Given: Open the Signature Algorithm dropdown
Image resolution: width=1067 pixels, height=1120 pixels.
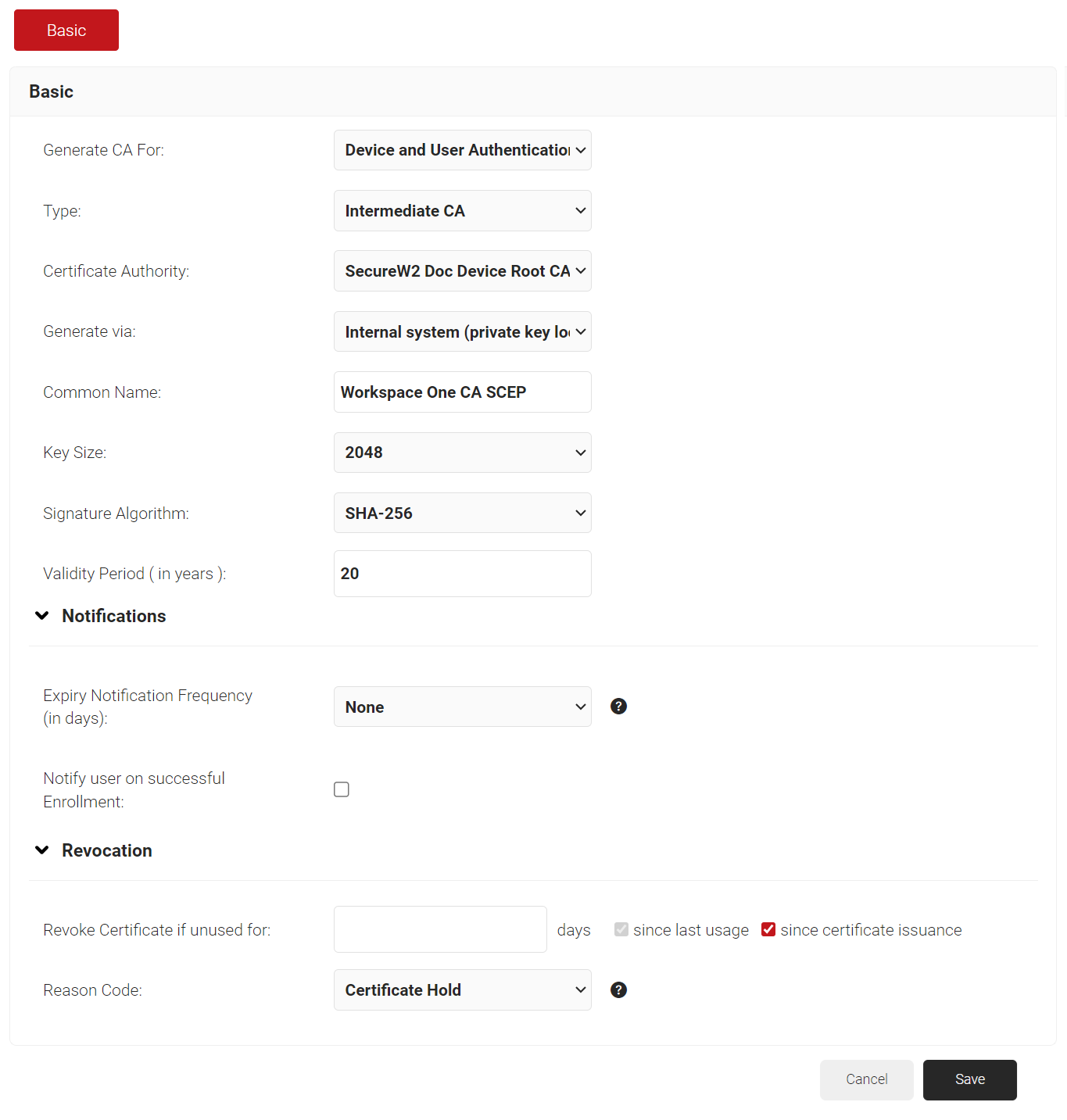Looking at the screenshot, I should point(462,513).
